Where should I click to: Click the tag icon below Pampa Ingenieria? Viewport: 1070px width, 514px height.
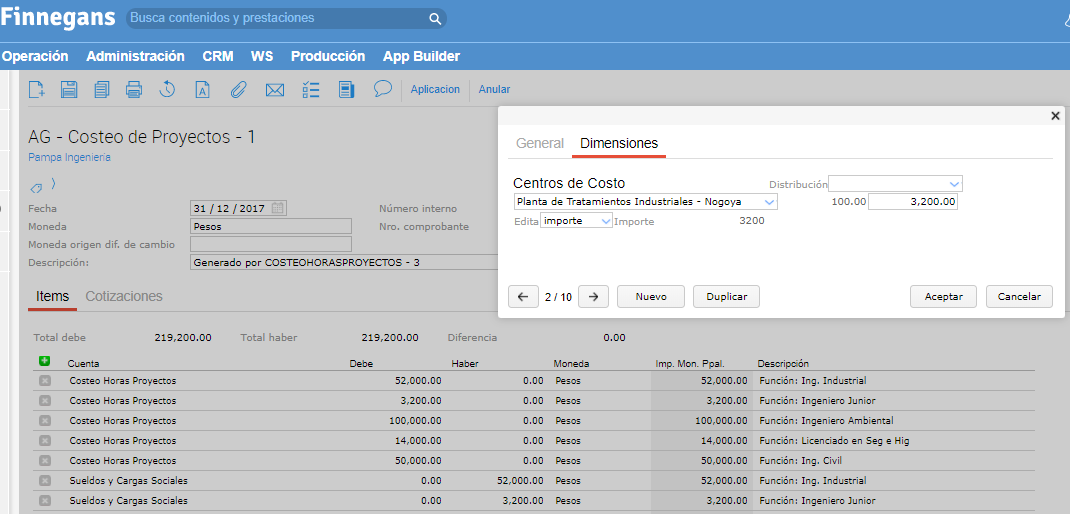tap(37, 187)
